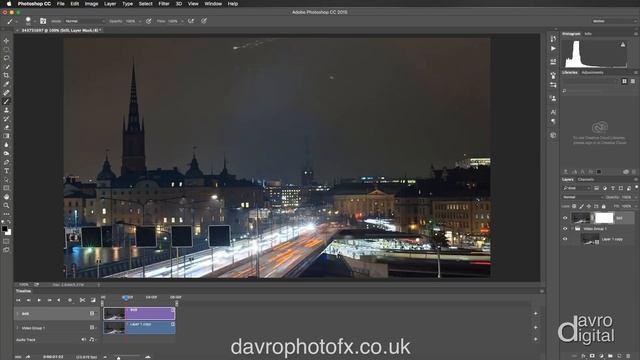The image size is (640, 360).
Task: Toggle pressure for opacity button
Action: (x=149, y=21)
